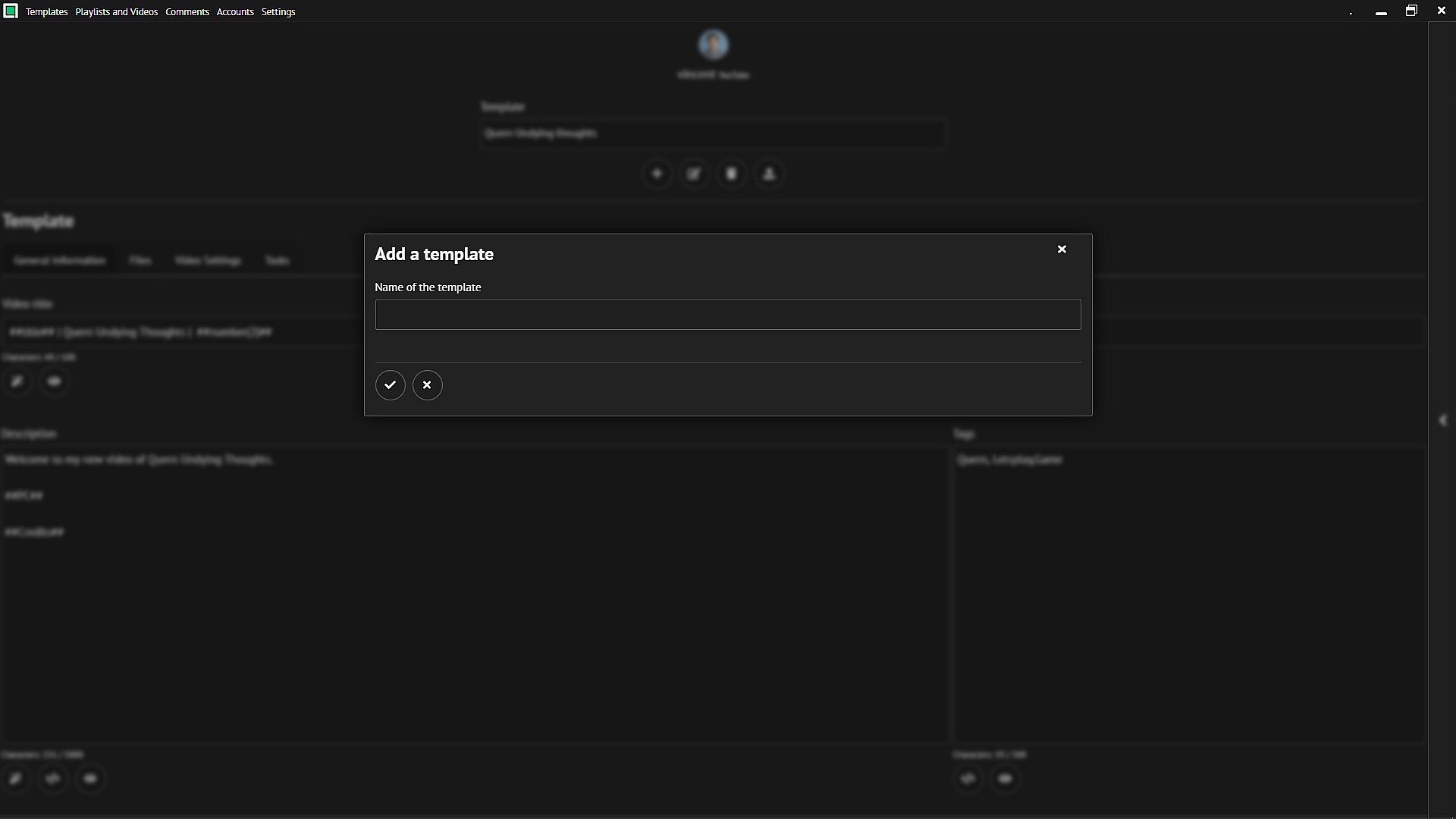1456x819 pixels.
Task: Open Playlists and Videos menu
Action: tap(116, 12)
